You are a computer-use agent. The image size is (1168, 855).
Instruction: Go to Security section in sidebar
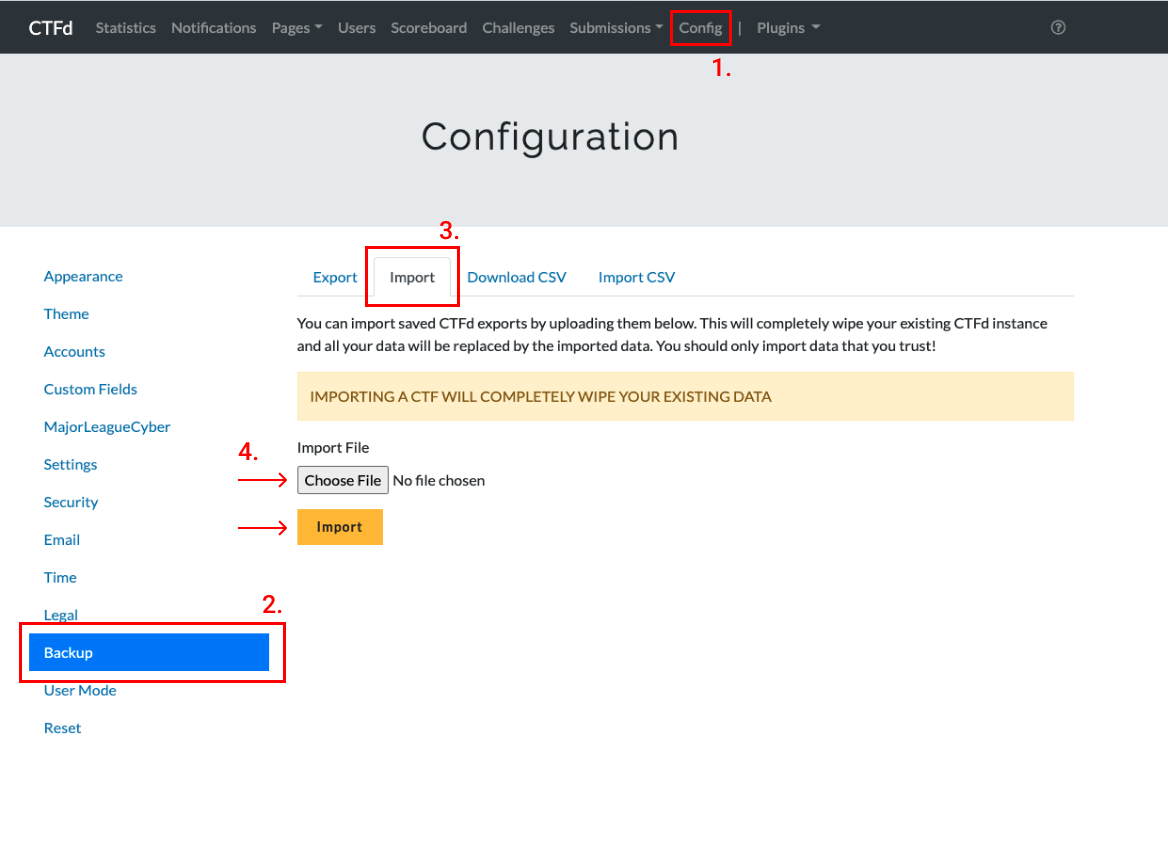coord(71,502)
